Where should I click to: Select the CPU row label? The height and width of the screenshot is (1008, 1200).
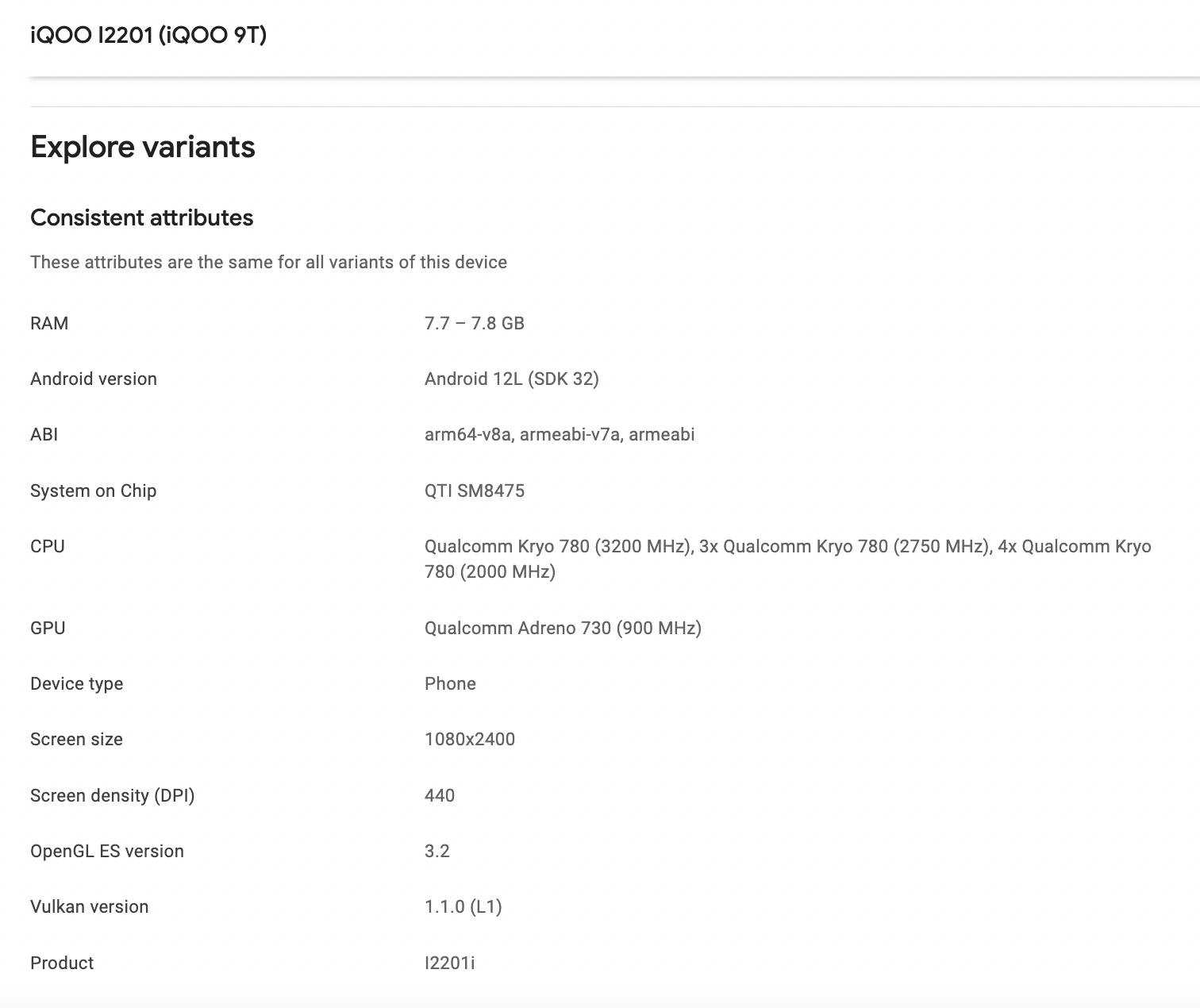coord(47,546)
